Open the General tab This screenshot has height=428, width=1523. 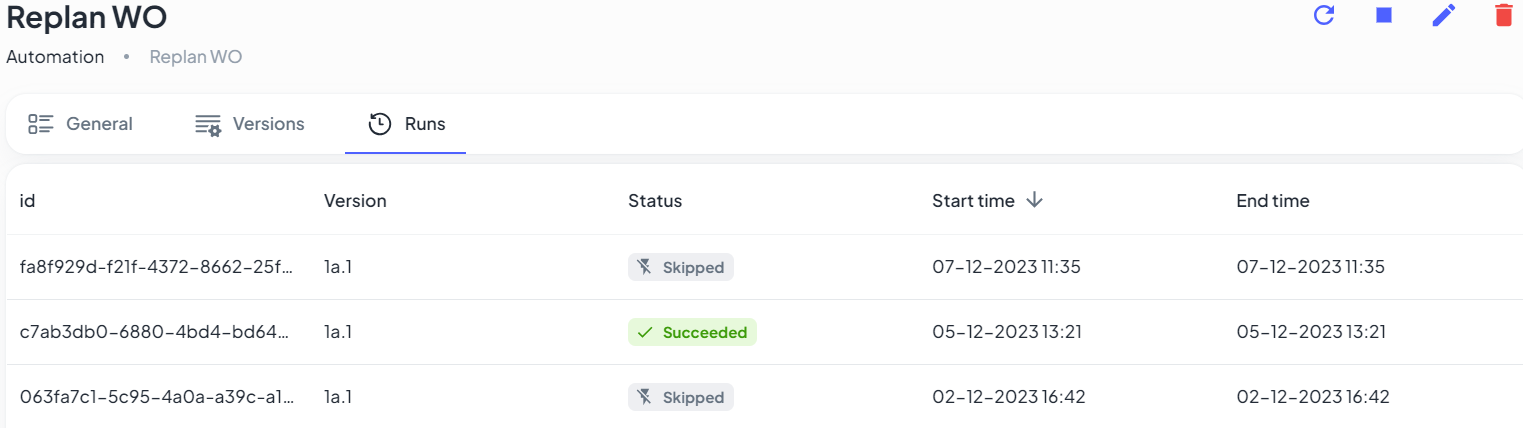click(99, 124)
